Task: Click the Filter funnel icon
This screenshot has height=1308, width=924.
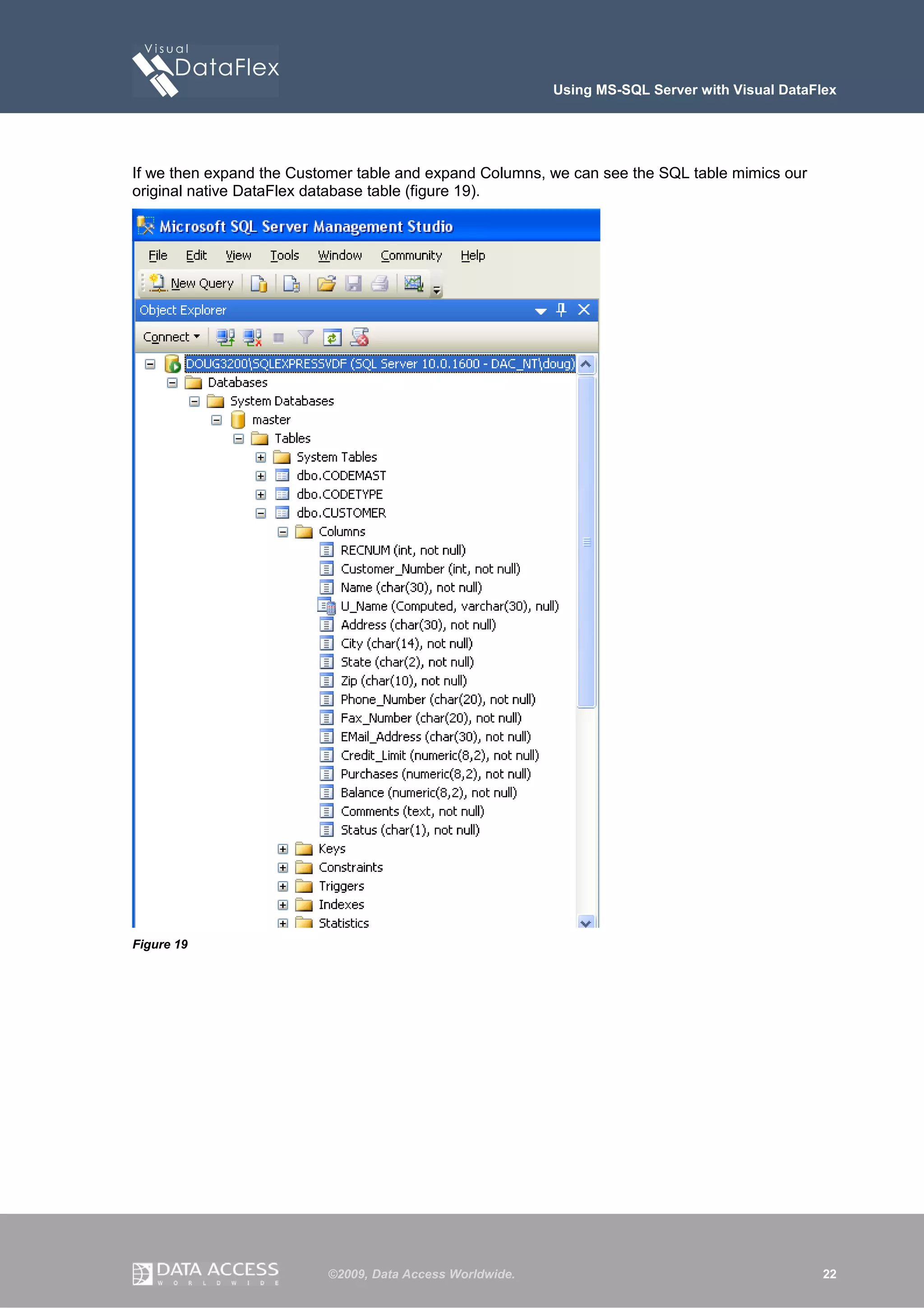Action: (x=306, y=337)
